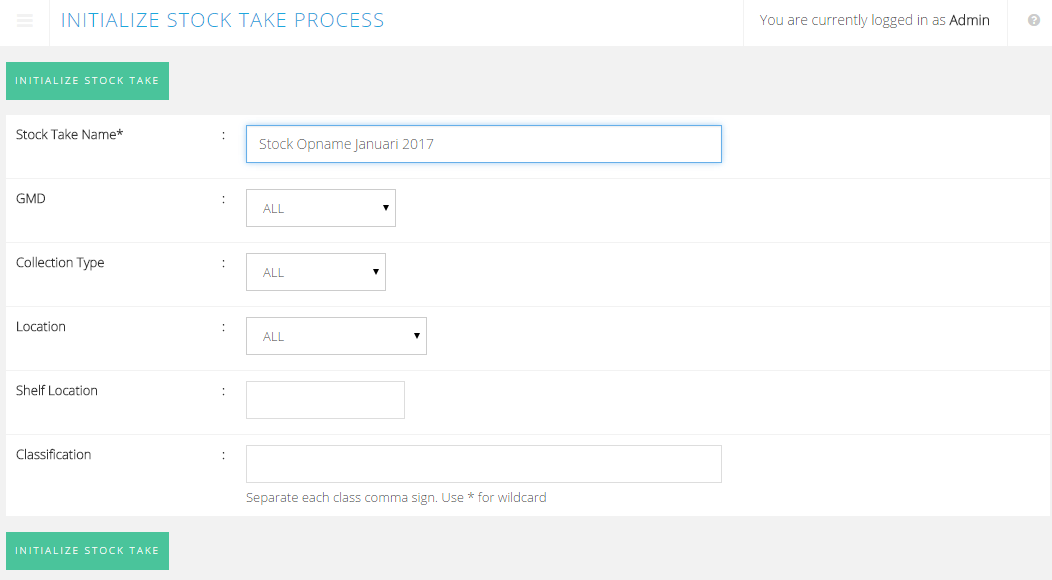This screenshot has width=1052, height=580.
Task: Expand the GMD dropdown
Action: click(x=320, y=208)
